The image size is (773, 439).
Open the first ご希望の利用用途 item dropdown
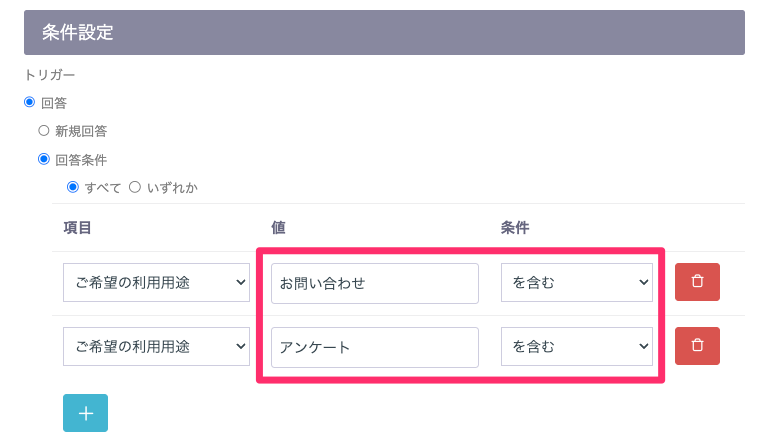[x=156, y=283]
